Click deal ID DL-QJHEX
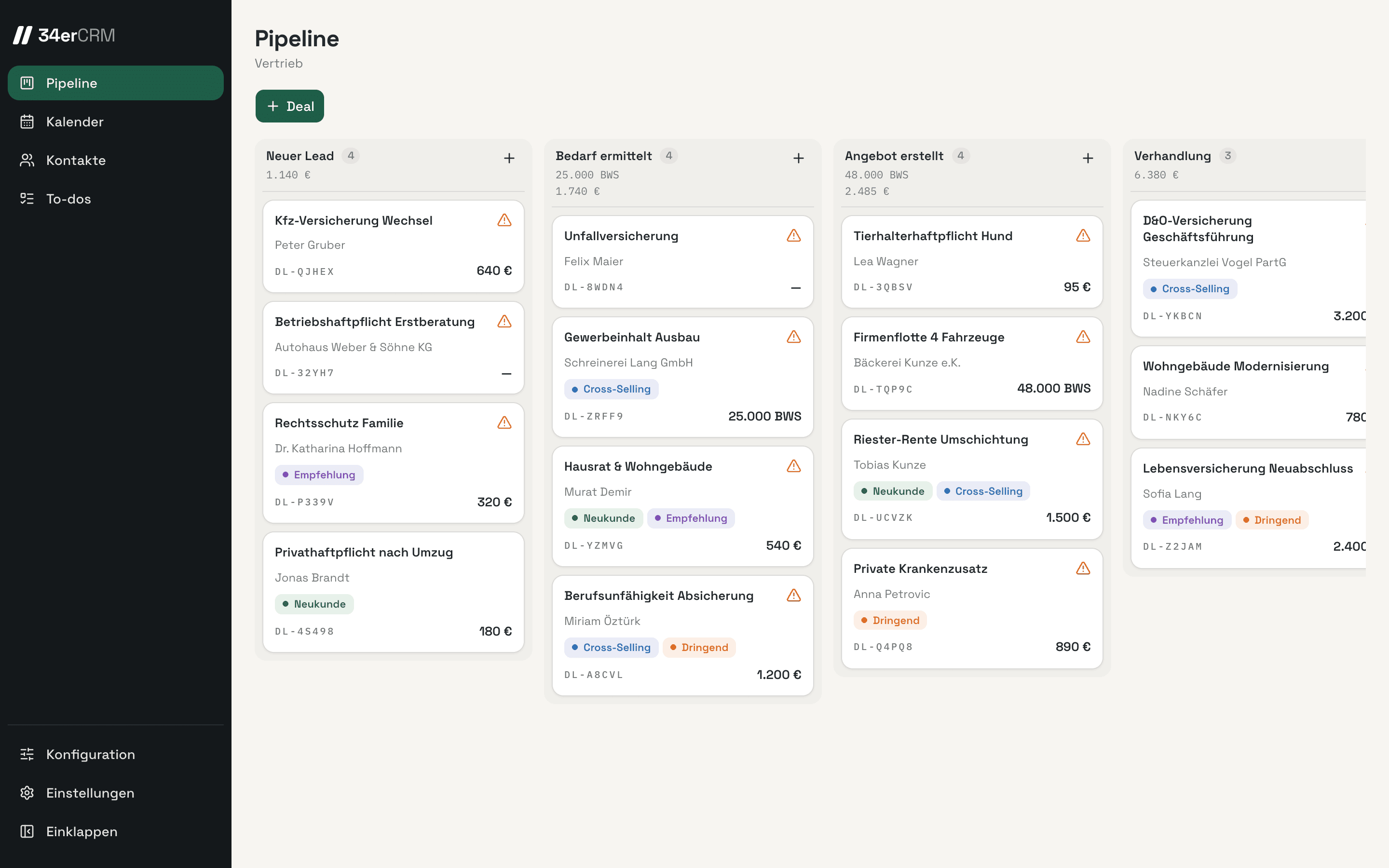 coord(304,271)
